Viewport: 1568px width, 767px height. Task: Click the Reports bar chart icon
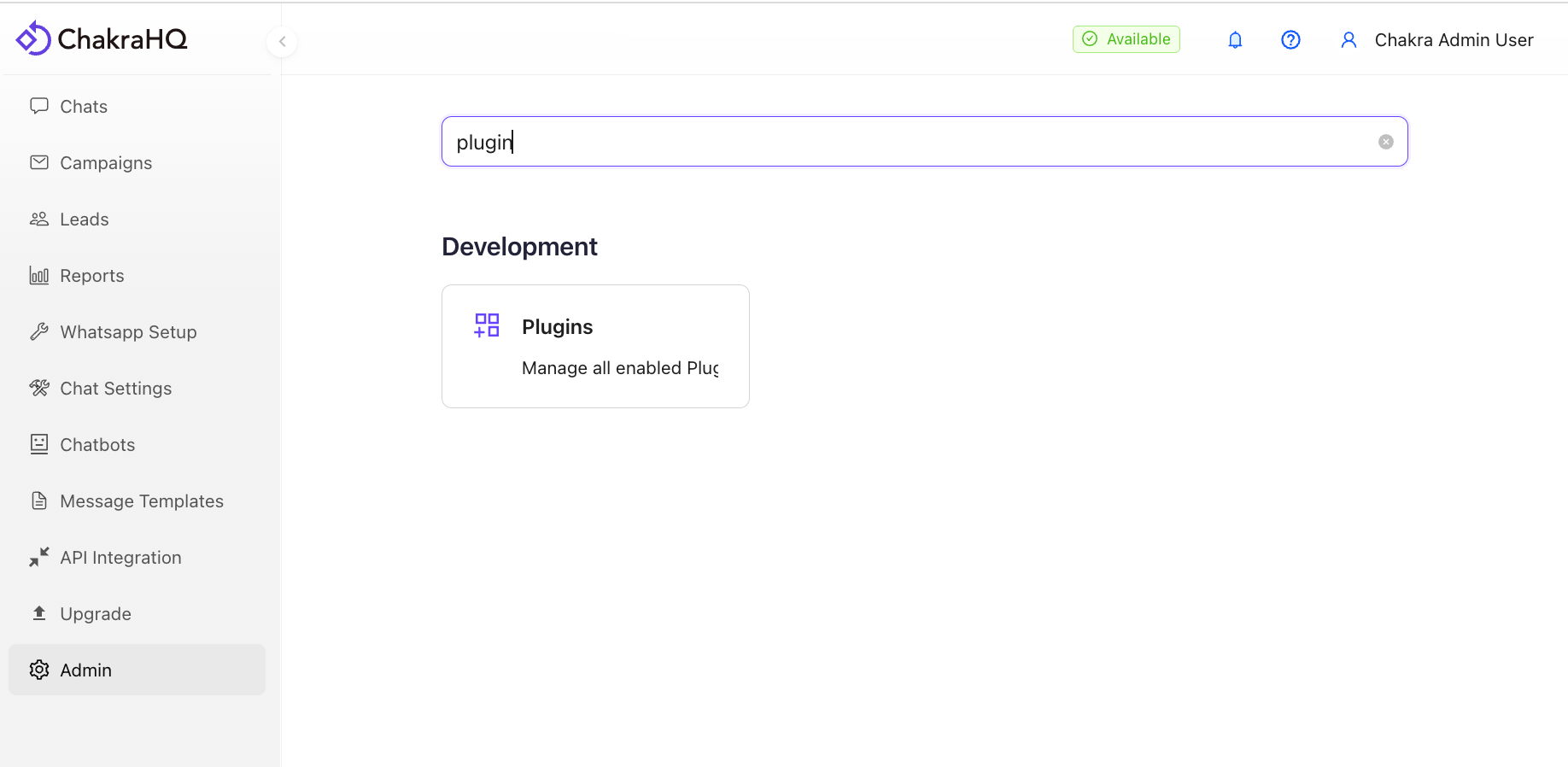coord(39,276)
